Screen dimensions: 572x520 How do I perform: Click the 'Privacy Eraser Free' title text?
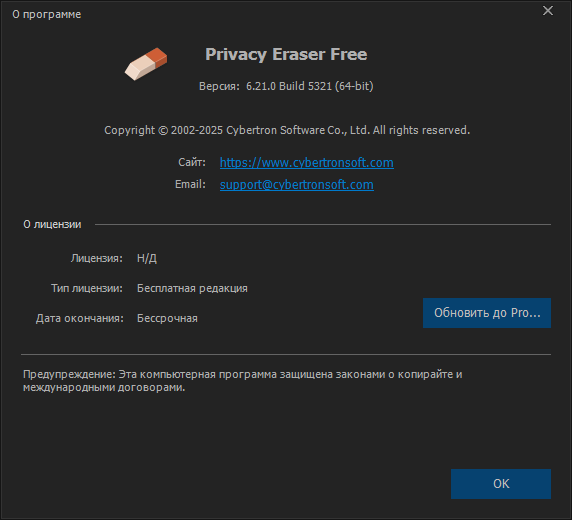[286, 54]
